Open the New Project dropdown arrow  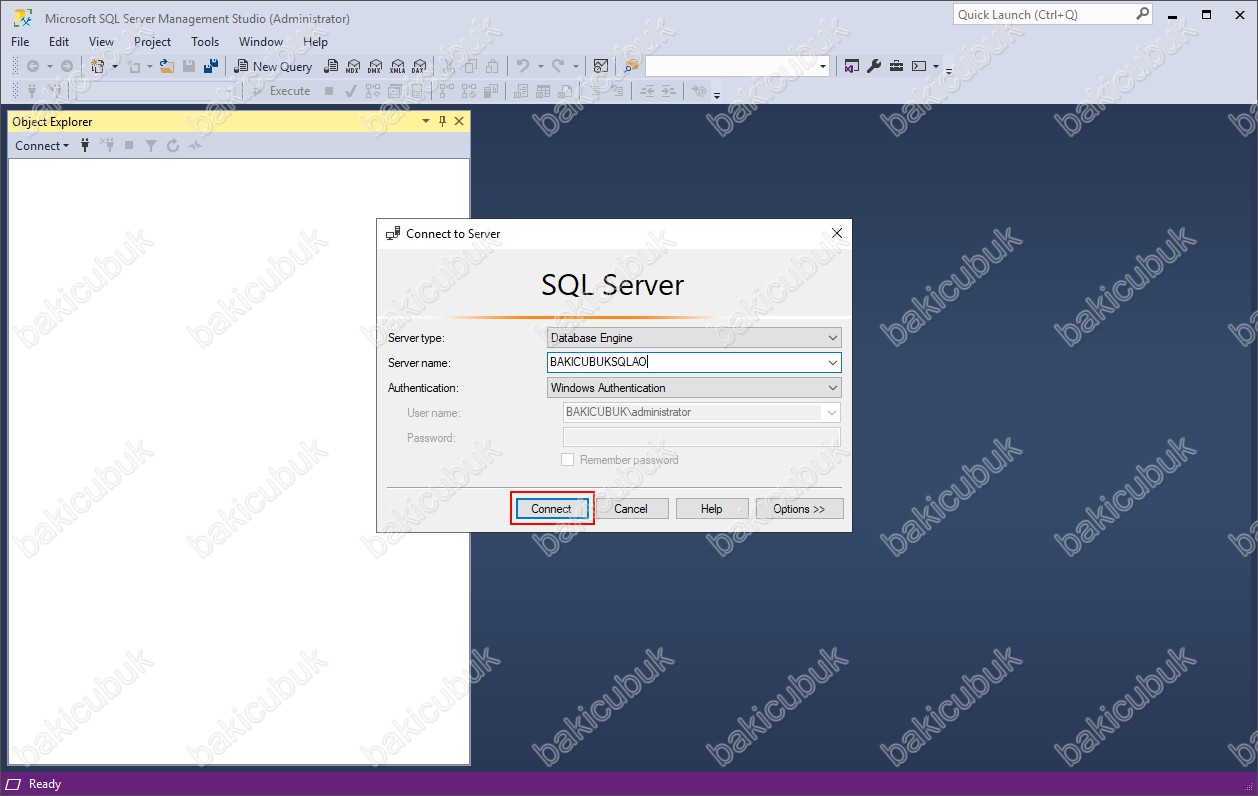114,66
